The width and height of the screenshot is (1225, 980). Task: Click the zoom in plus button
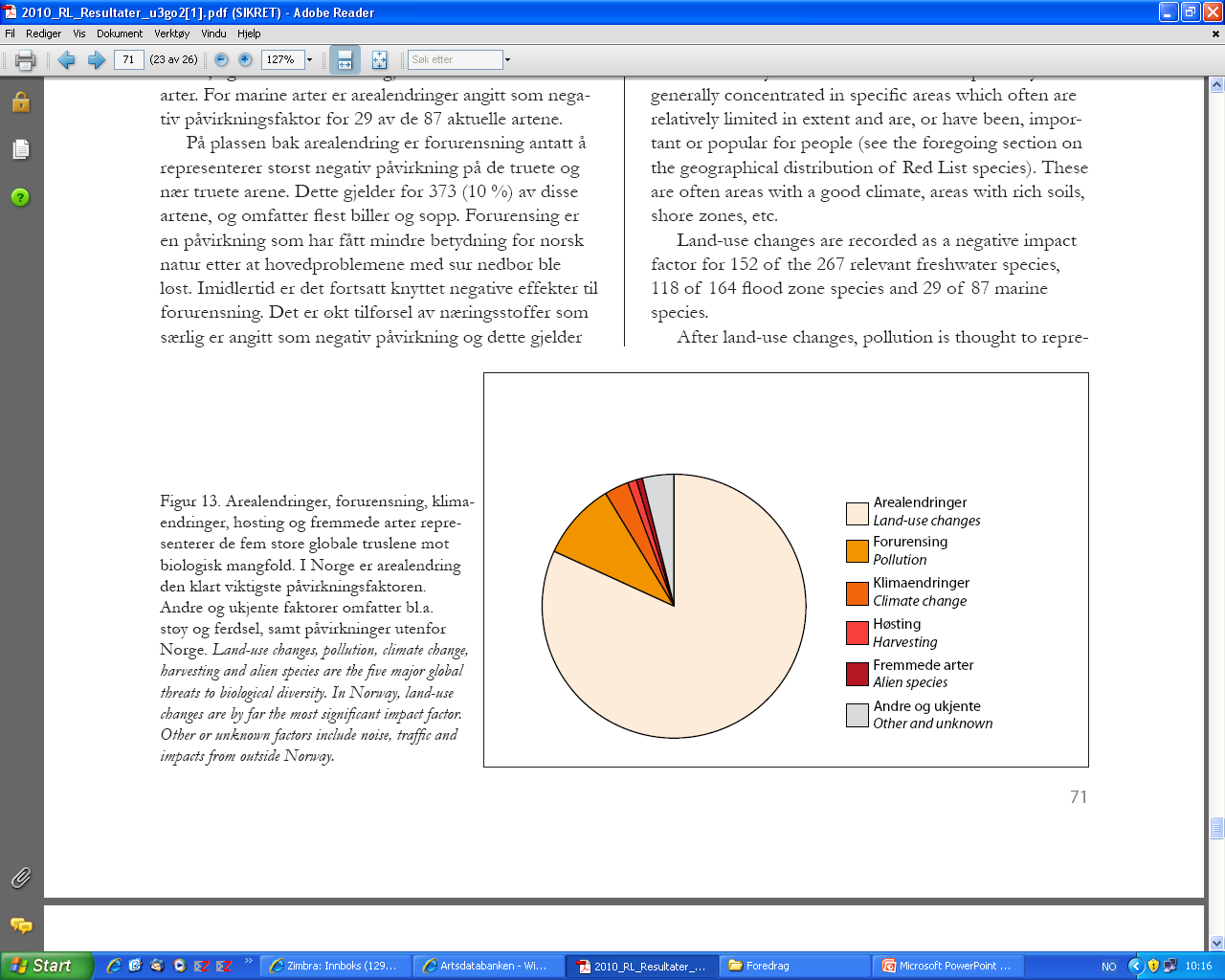pyautogui.click(x=245, y=59)
